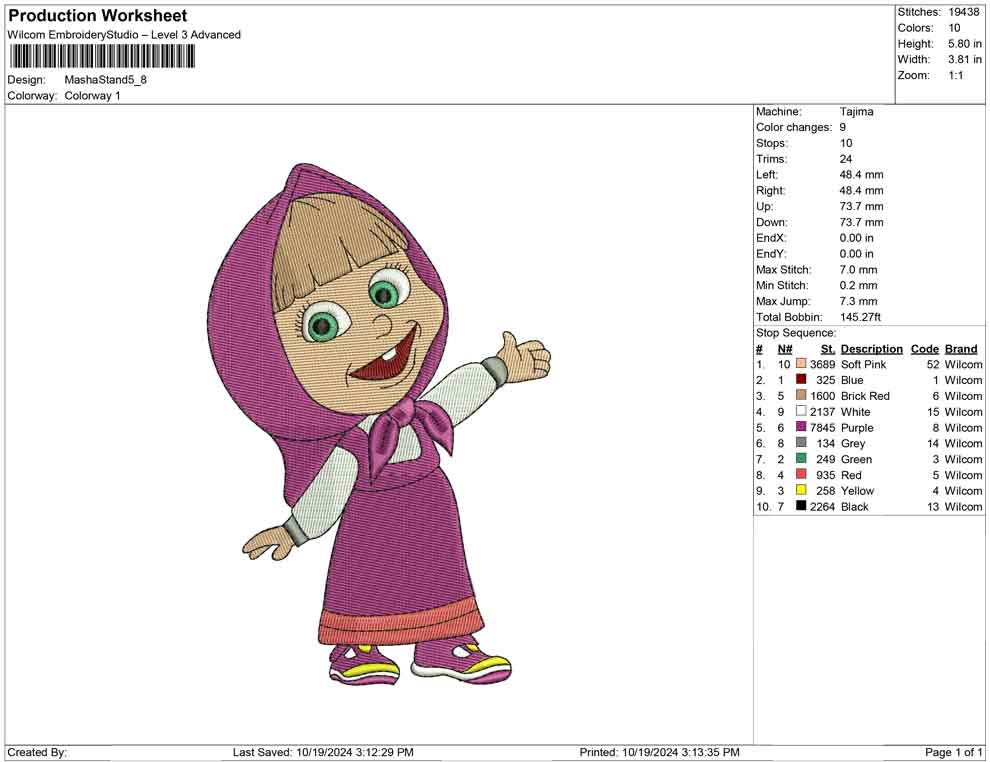Click the 'Production Worksheet' title
The height and width of the screenshot is (762, 990).
tap(98, 16)
